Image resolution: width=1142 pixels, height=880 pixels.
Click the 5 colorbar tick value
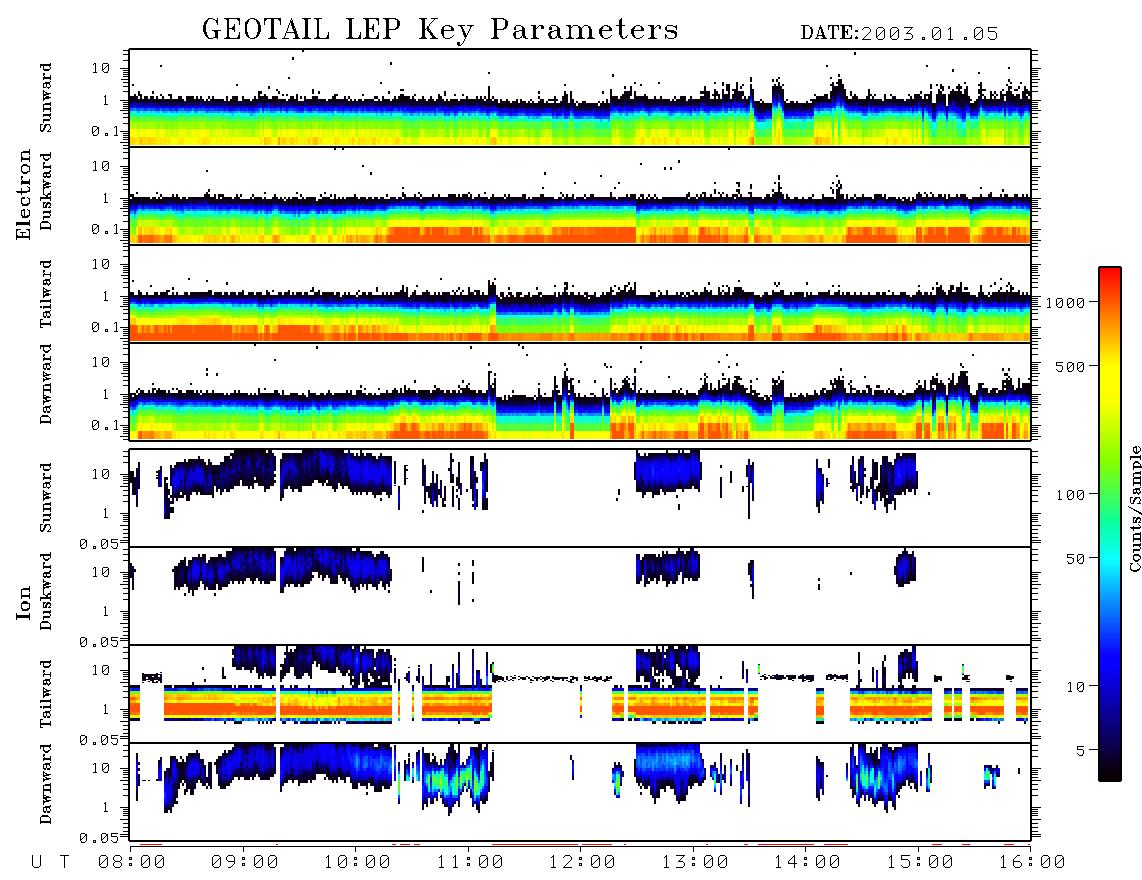tap(1081, 750)
